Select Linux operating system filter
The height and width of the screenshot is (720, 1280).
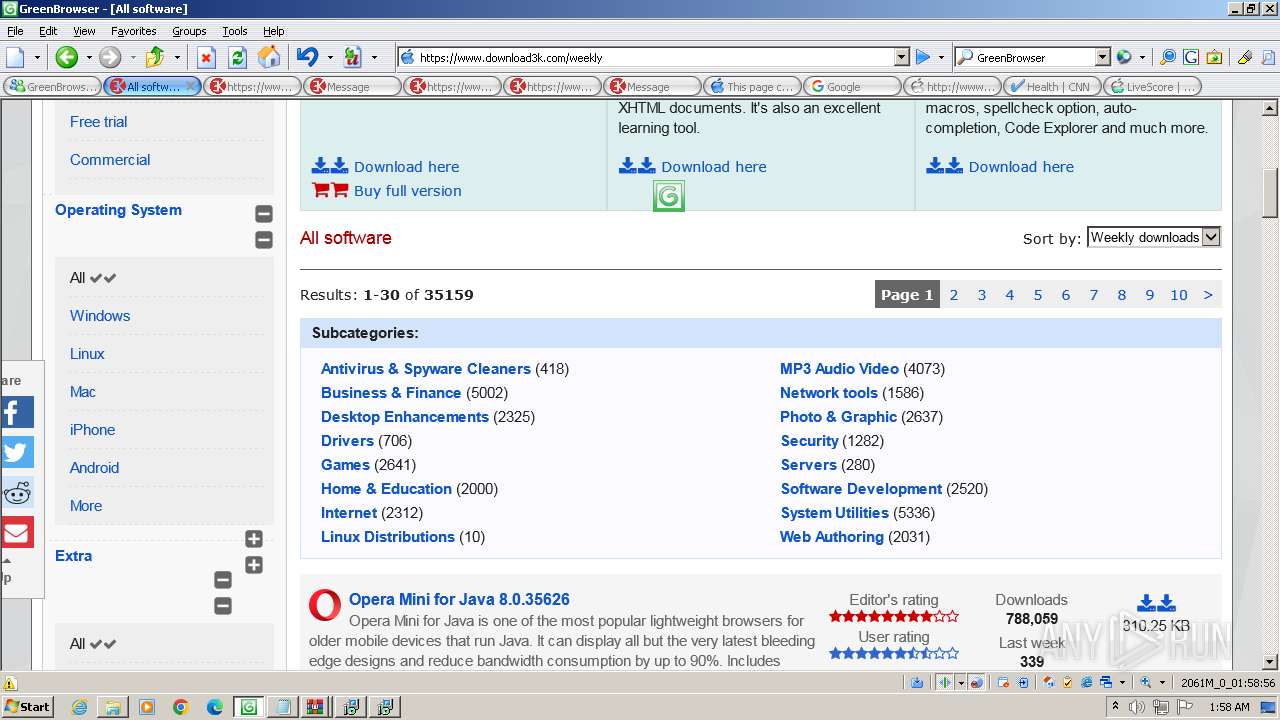[x=87, y=354]
